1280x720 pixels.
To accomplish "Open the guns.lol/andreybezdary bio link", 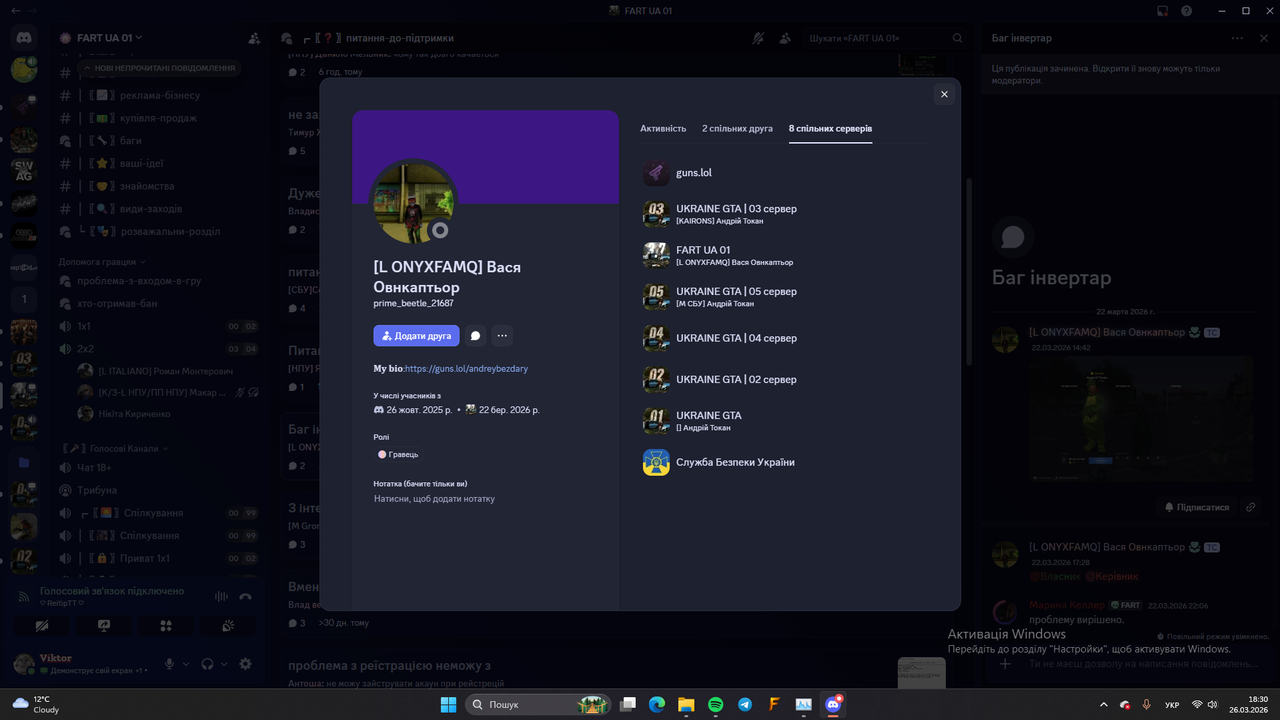I will pyautogui.click(x=466, y=369).
